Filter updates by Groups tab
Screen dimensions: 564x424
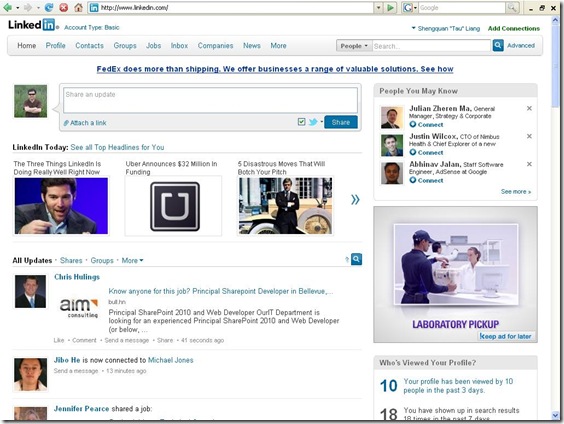[102, 260]
